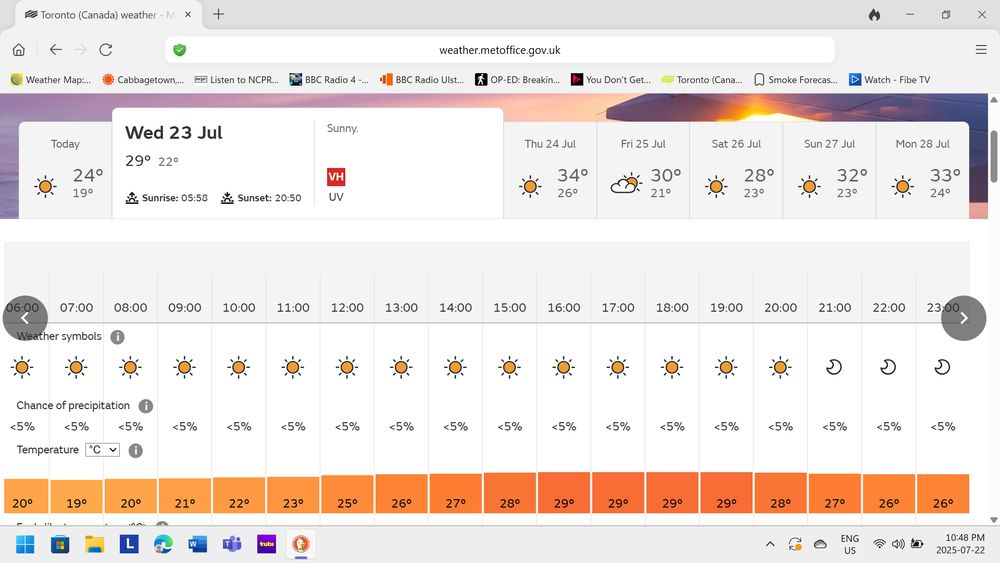Viewport: 1000px width, 563px height.
Task: Open Microsoft Edge from taskbar
Action: click(x=163, y=545)
